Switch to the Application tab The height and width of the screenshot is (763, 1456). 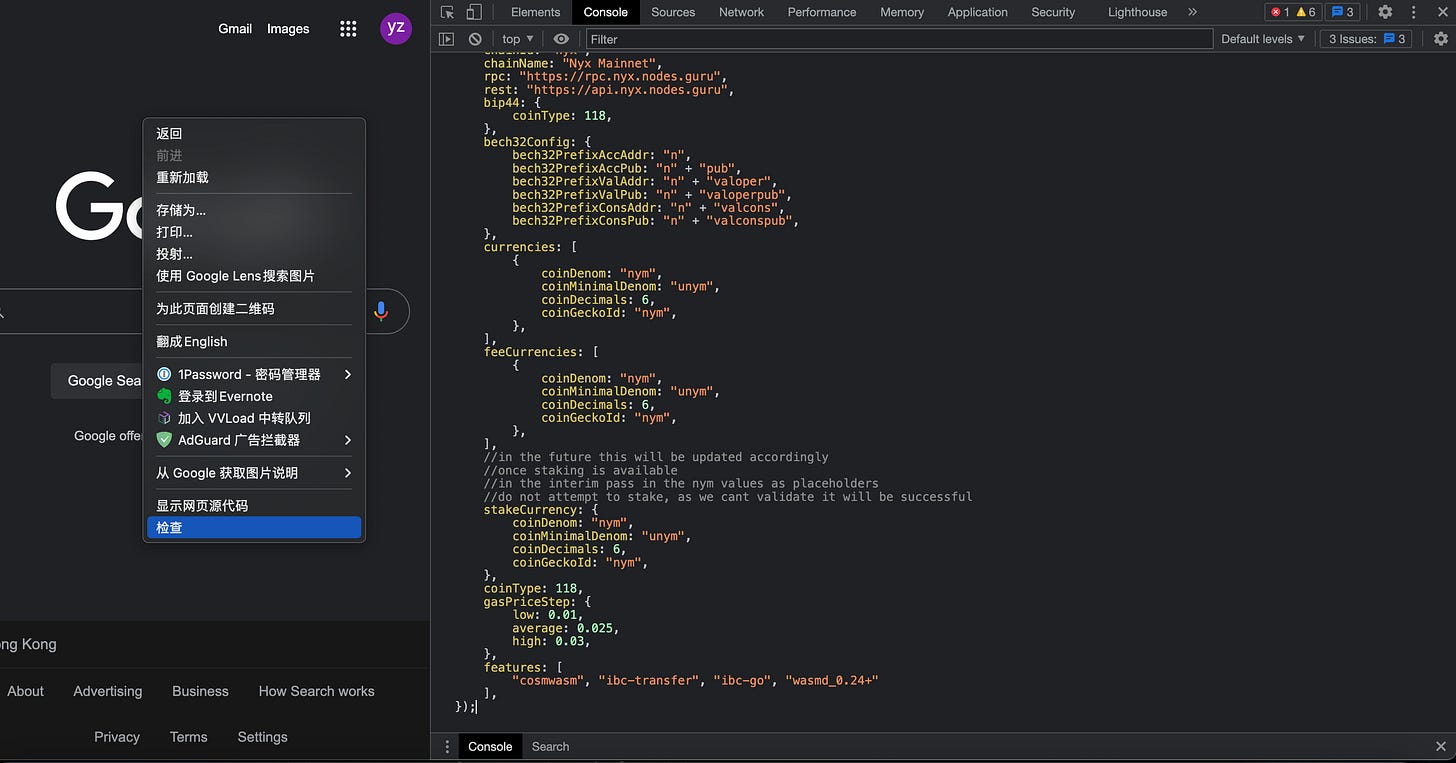click(x=977, y=12)
